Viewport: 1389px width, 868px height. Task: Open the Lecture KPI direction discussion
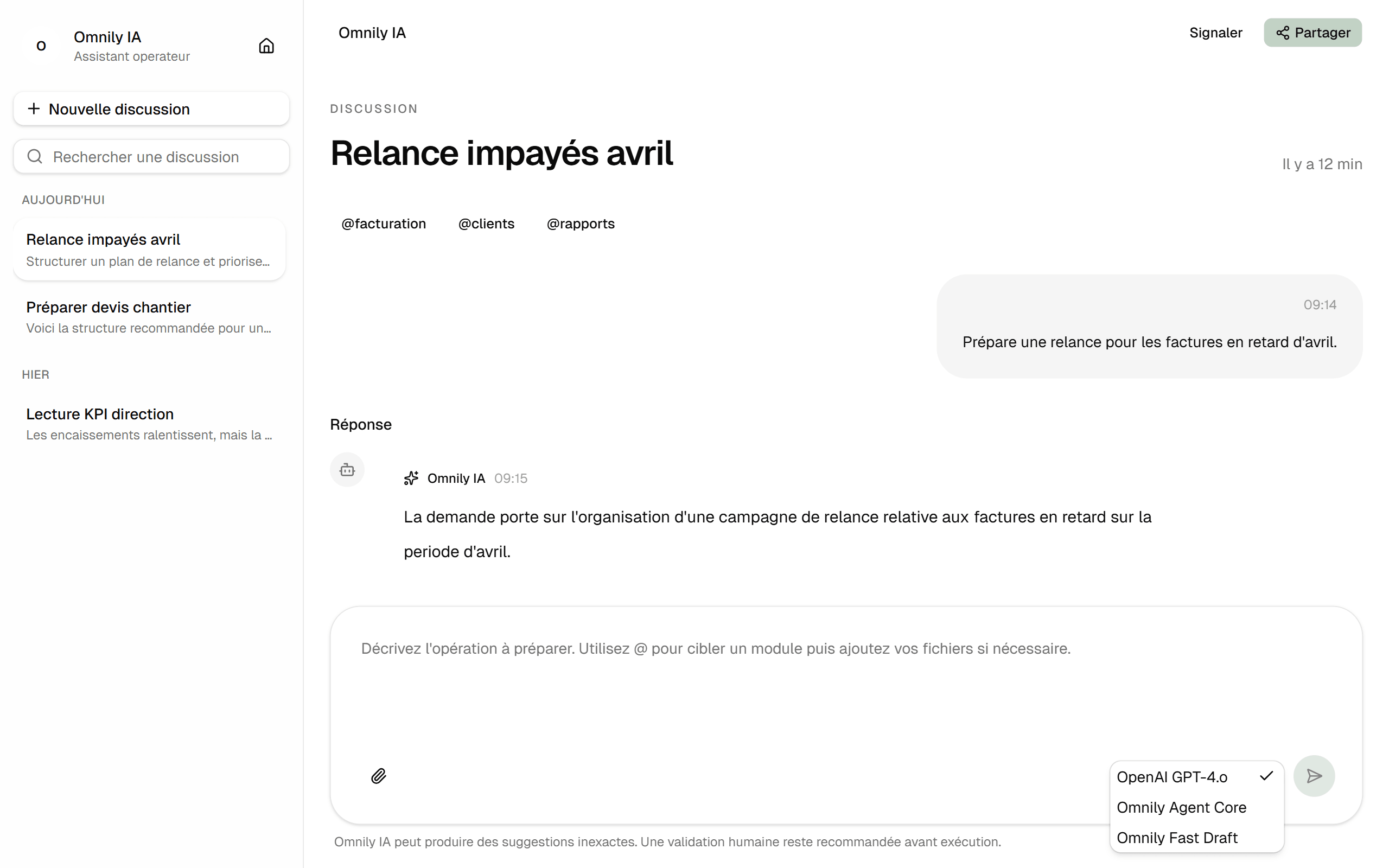click(149, 424)
